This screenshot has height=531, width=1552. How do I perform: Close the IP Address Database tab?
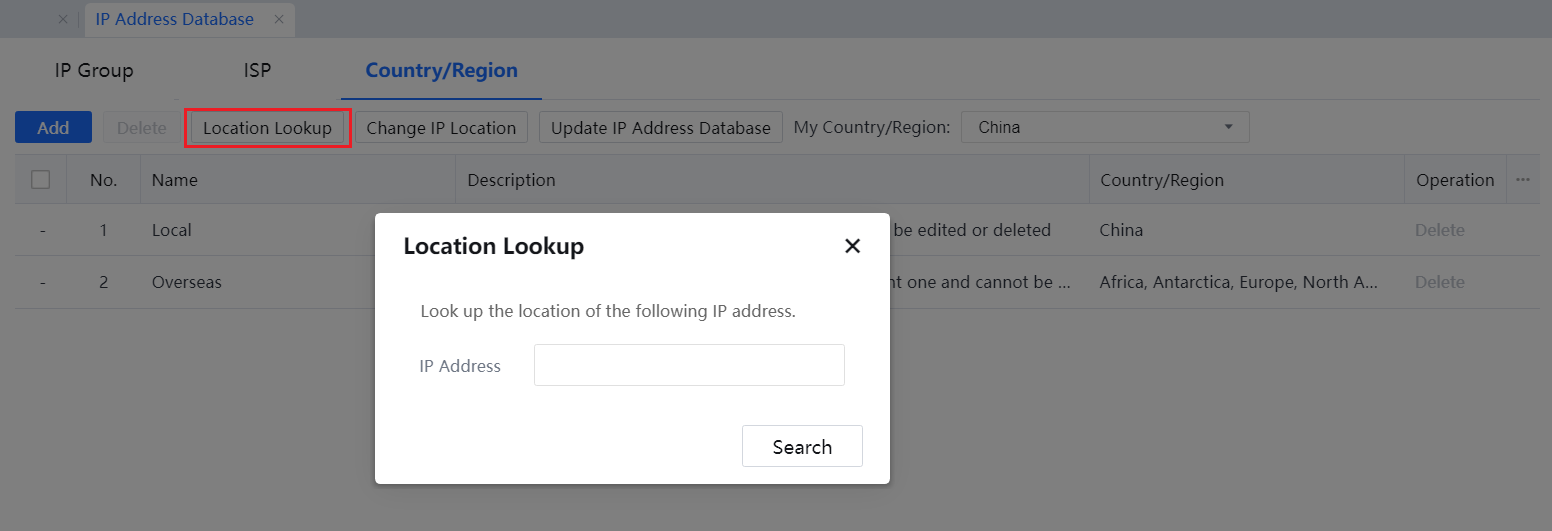point(279,19)
